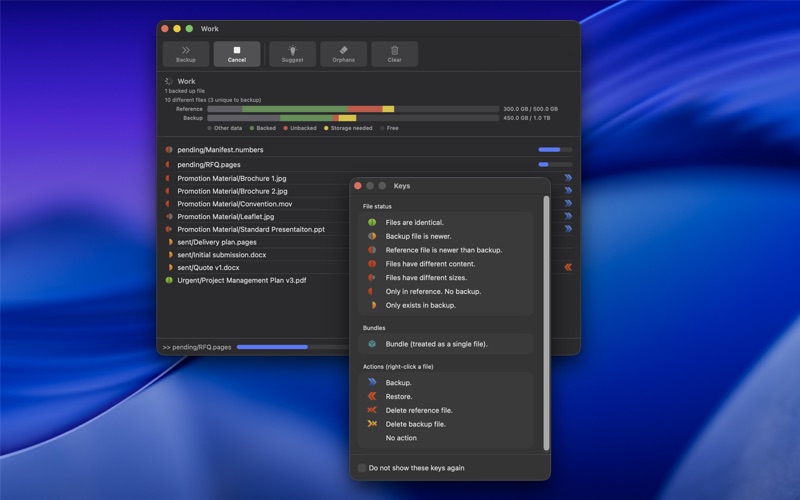Select Promotion Material/Brochure 2.jpg row
This screenshot has height=500, width=800.
(x=255, y=191)
